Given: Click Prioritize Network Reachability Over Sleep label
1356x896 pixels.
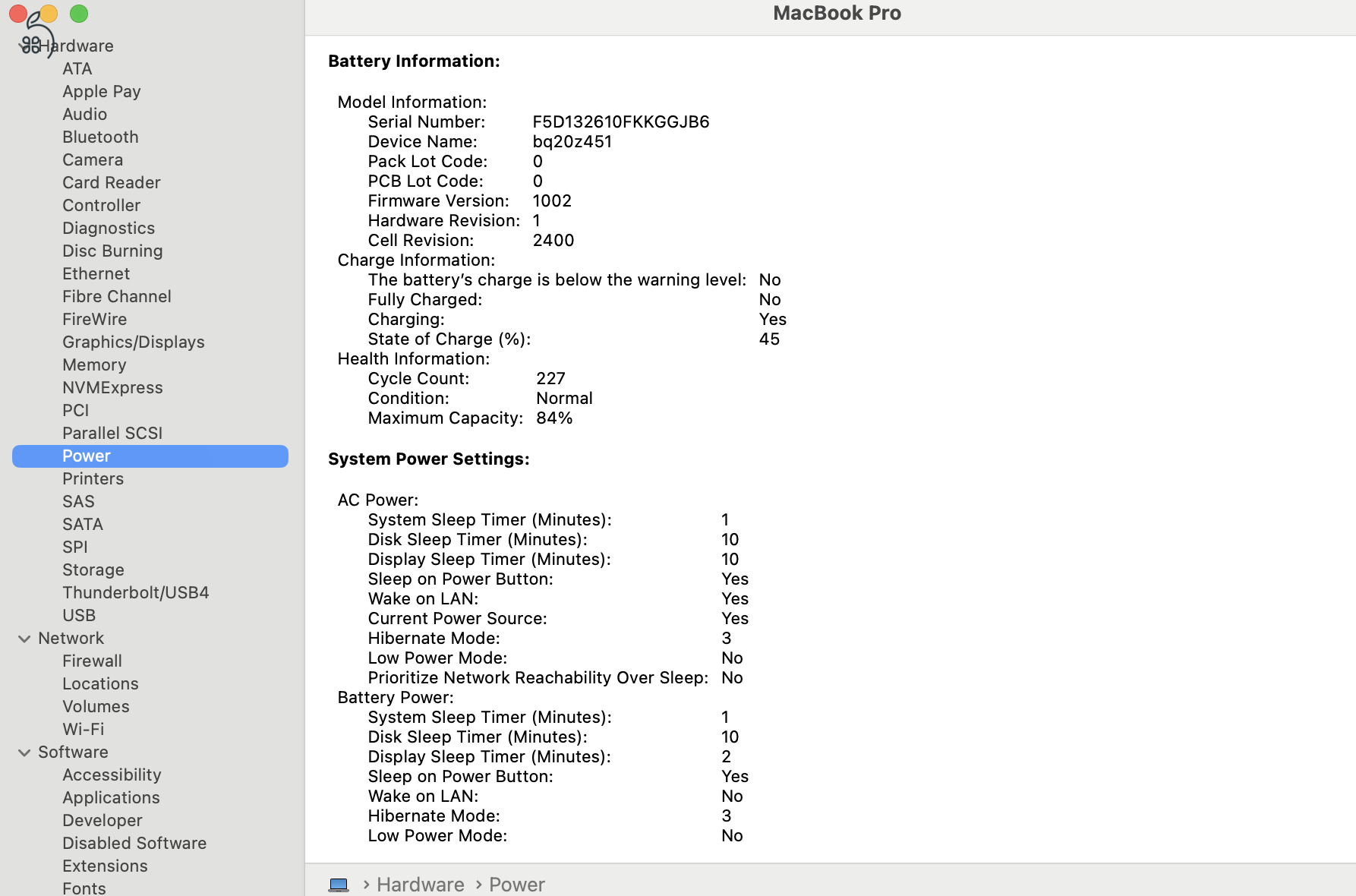Looking at the screenshot, I should (538, 678).
